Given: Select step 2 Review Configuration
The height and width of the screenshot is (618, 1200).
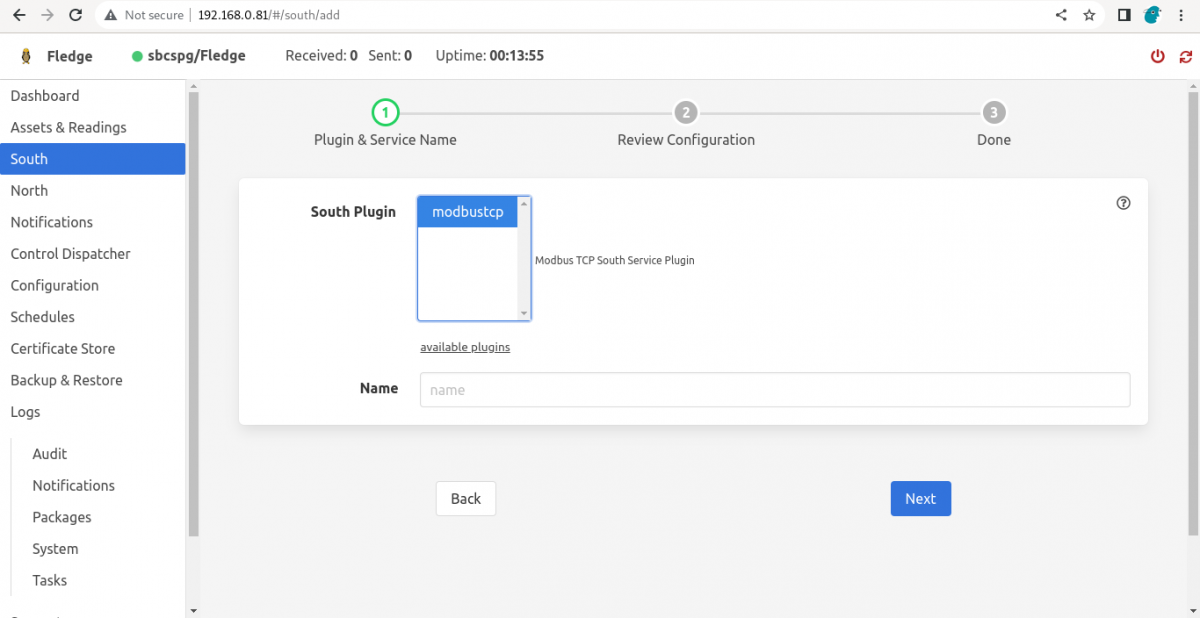Looking at the screenshot, I should tap(685, 113).
